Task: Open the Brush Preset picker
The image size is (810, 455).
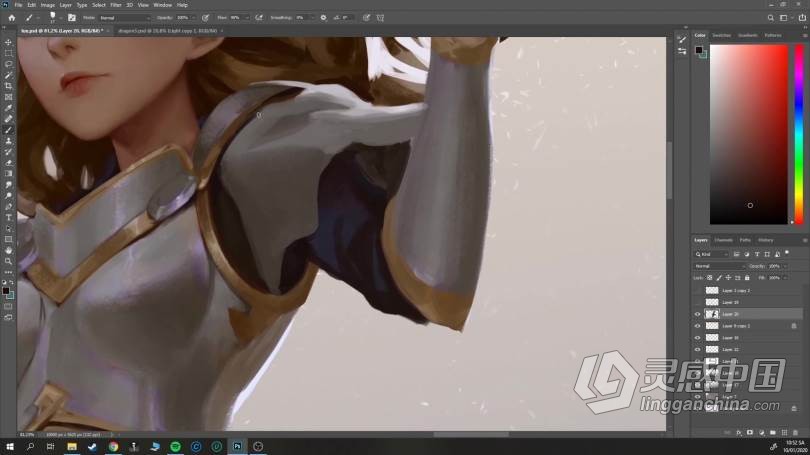Action: point(54,18)
